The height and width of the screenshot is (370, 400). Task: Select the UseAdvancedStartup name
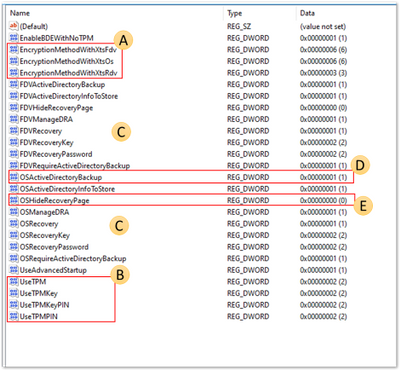(x=53, y=270)
